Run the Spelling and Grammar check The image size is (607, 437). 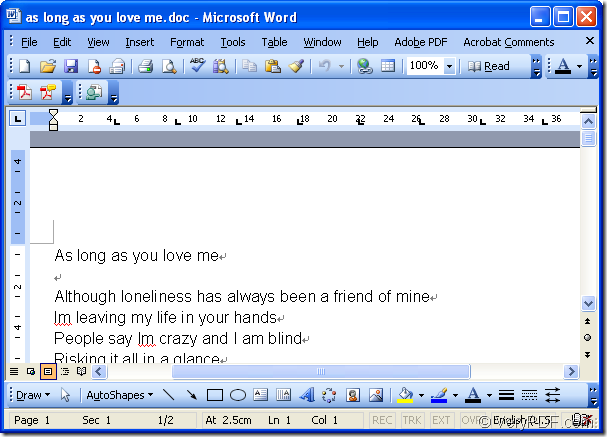197,66
